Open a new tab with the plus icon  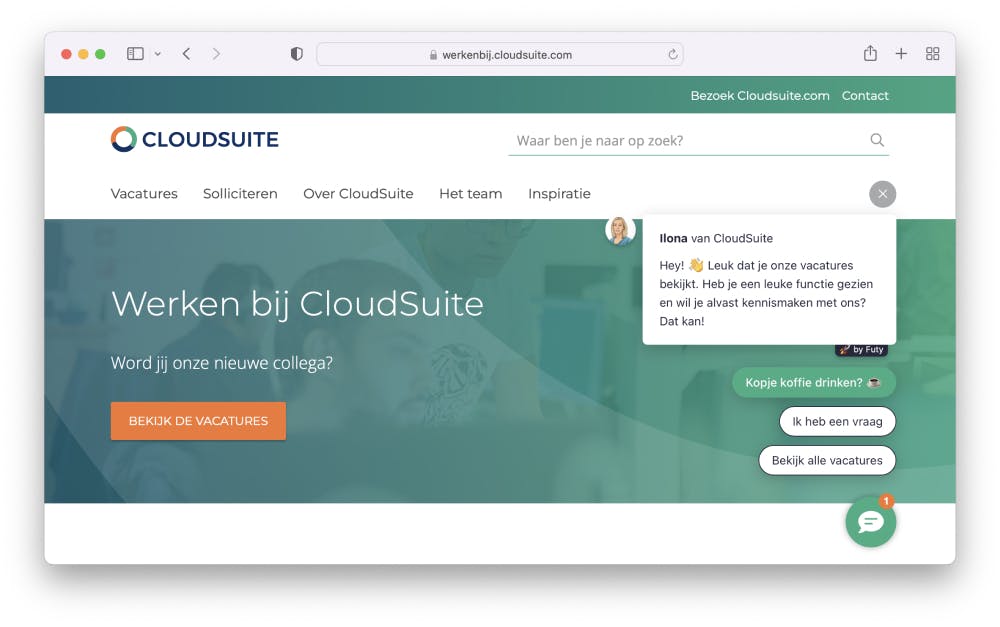coord(901,54)
